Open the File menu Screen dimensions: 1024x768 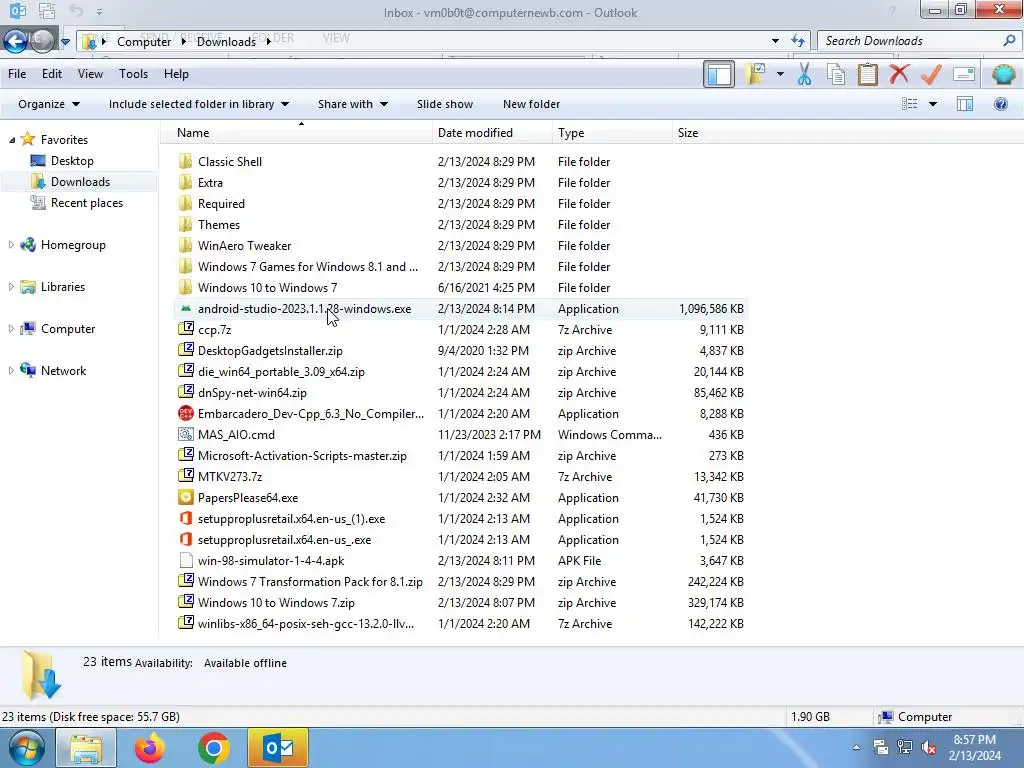tap(17, 74)
